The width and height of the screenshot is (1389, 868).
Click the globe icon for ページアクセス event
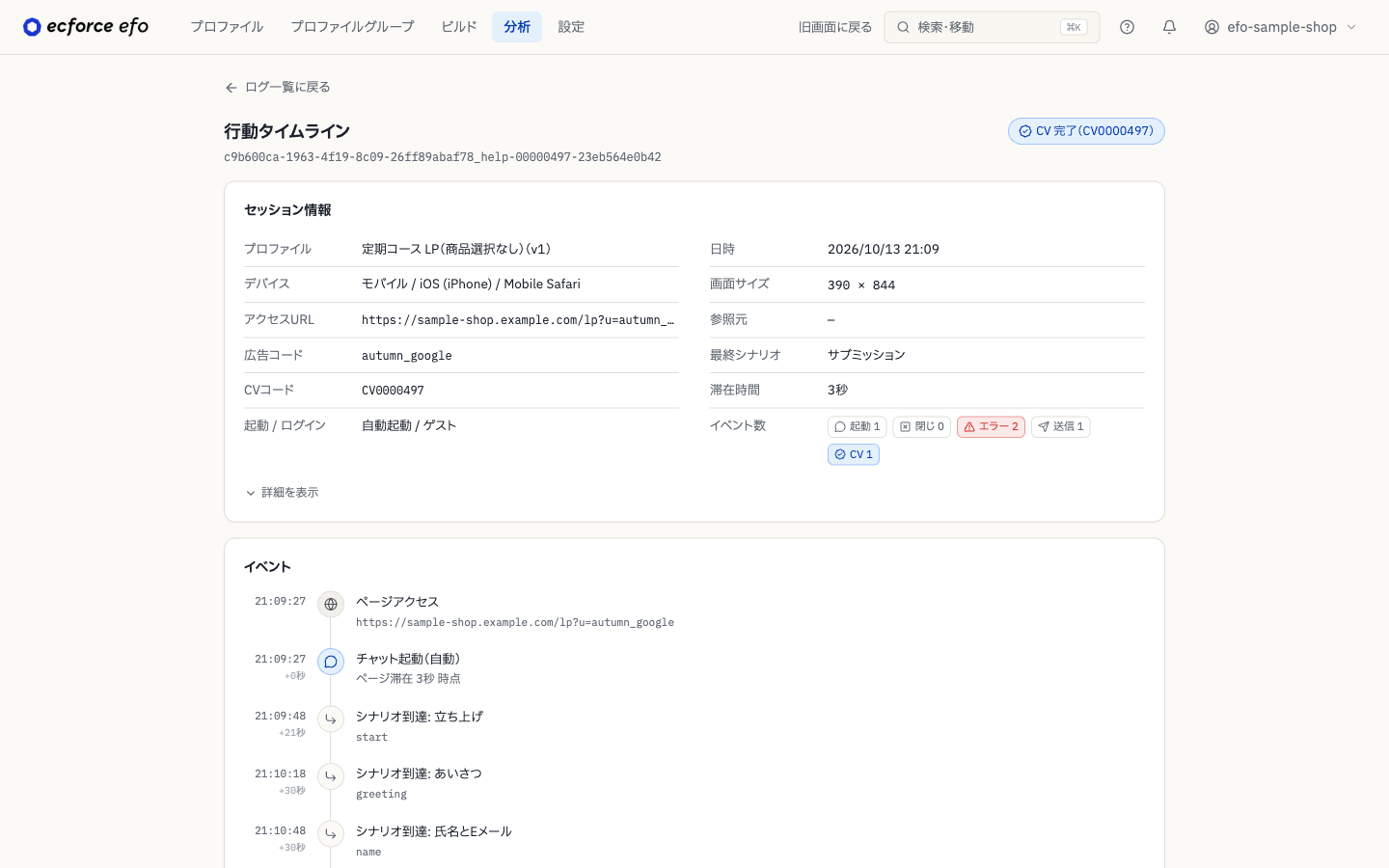point(331,604)
